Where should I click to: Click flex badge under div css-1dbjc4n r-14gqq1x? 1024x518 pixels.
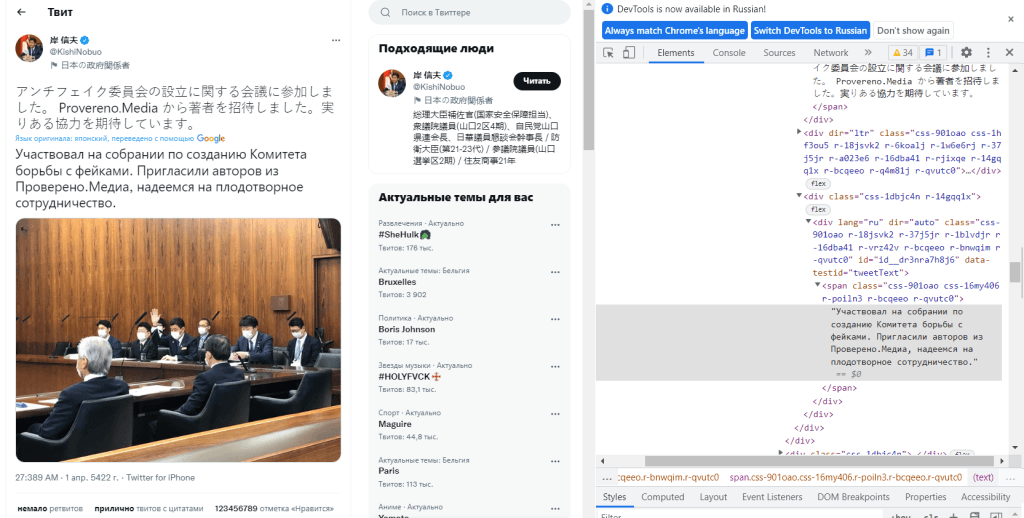(x=818, y=210)
